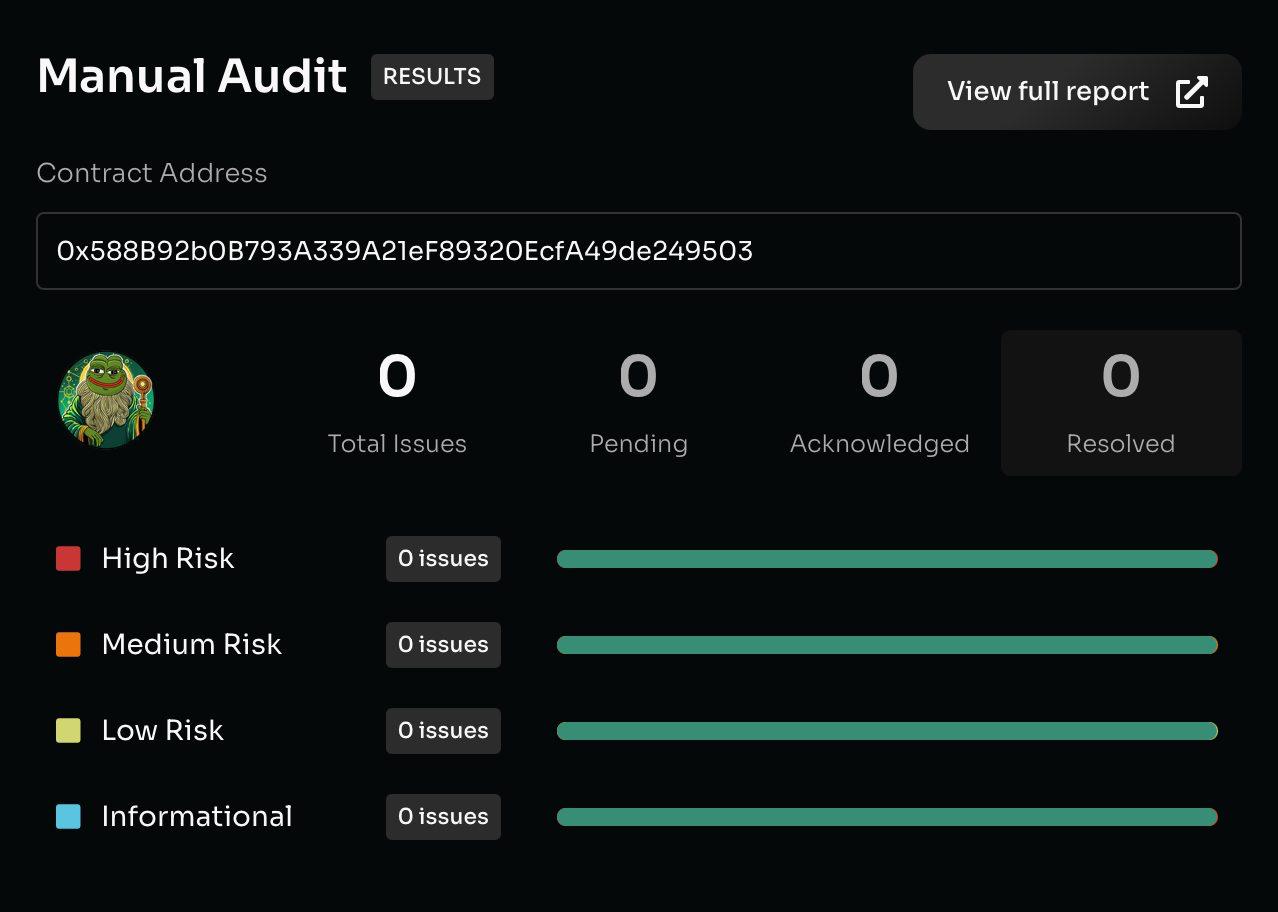Click the Low Risk 0 issues badge
1278x912 pixels.
[x=443, y=731]
